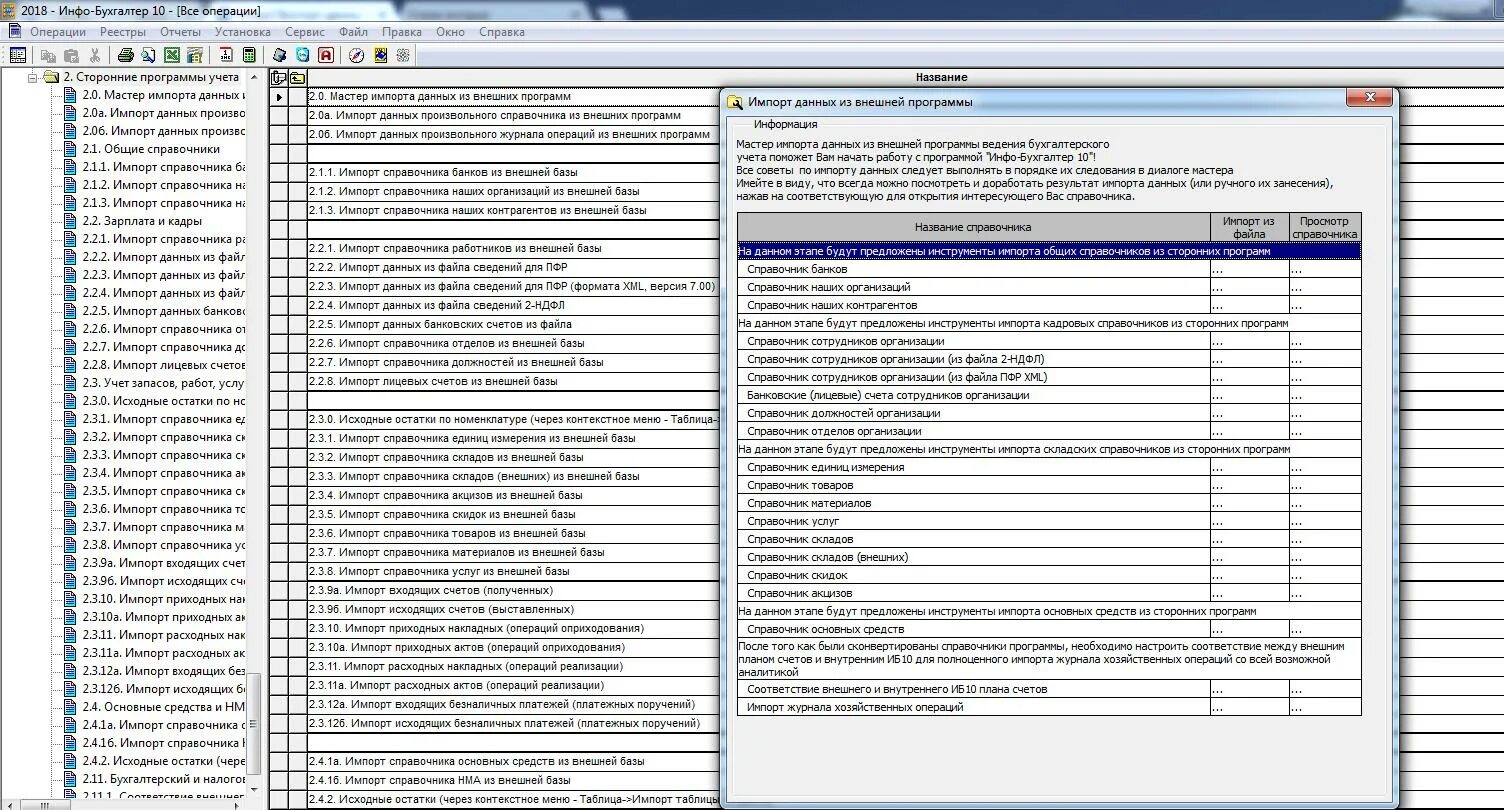The height and width of the screenshot is (810, 1504).
Task: Click the red letter A toolbar icon
Action: coord(326,55)
